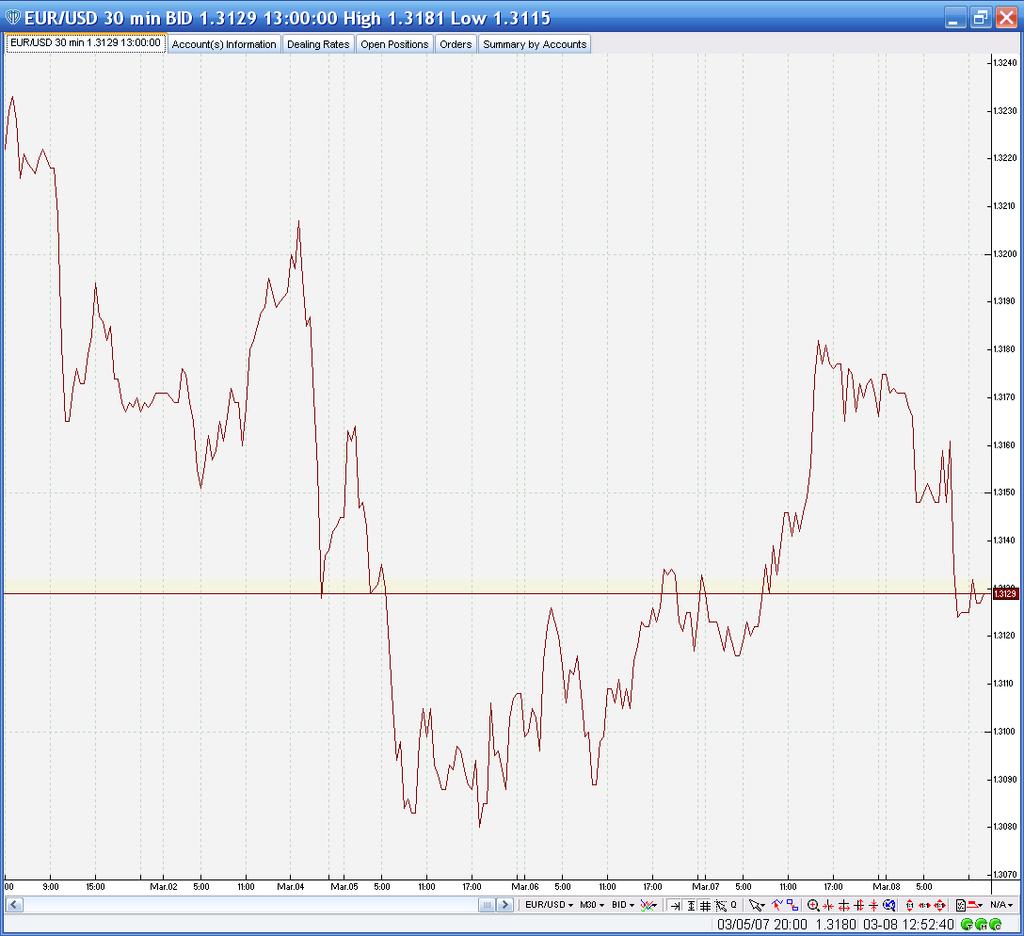Click the 03-08 12:52:40 status bar time

click(x=908, y=924)
